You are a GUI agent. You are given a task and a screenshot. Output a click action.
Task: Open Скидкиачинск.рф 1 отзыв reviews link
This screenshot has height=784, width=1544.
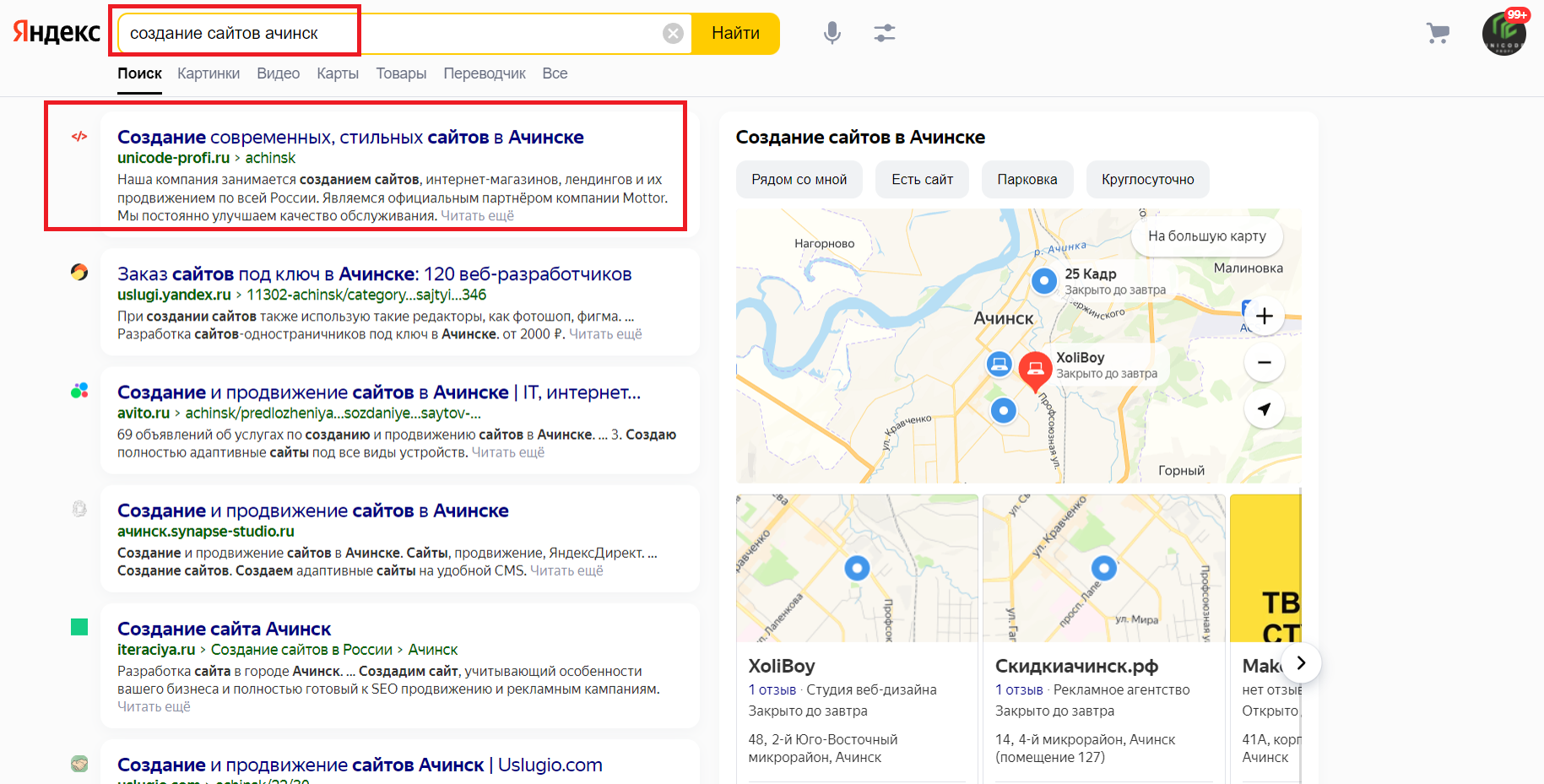click(1019, 689)
